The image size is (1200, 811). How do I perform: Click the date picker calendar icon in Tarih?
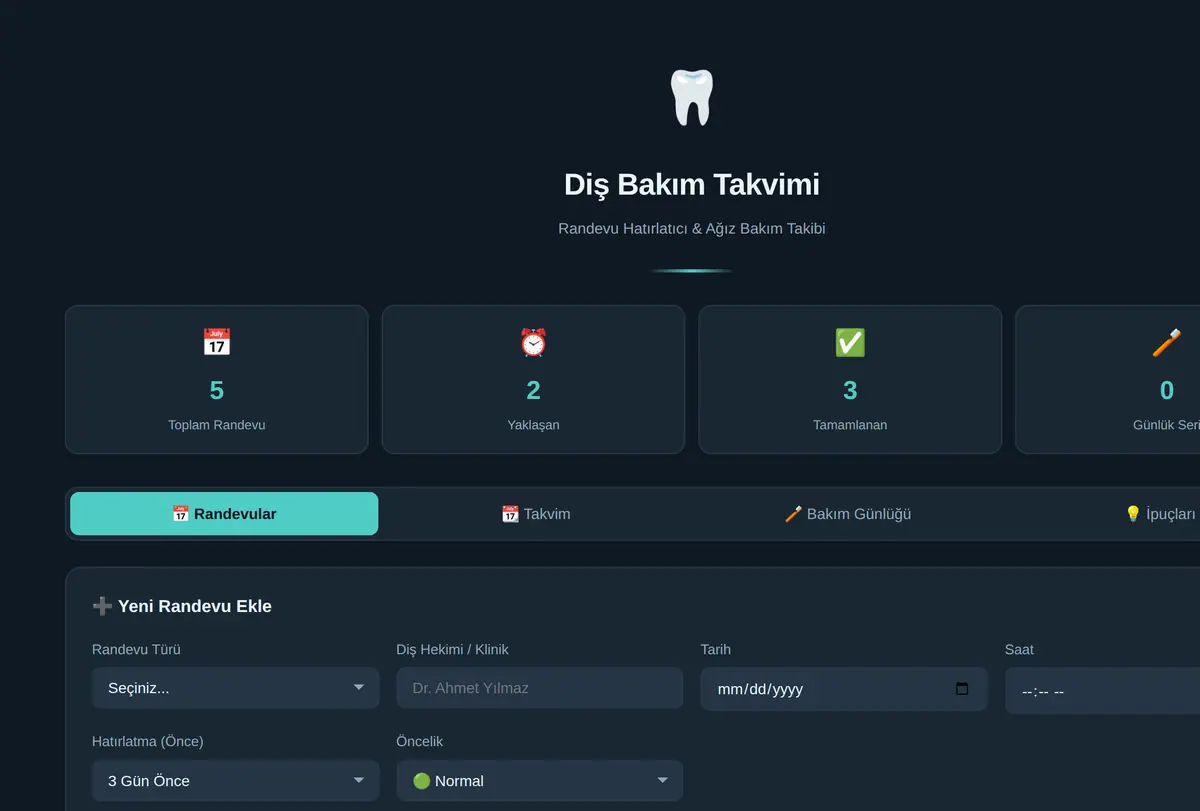click(x=962, y=689)
